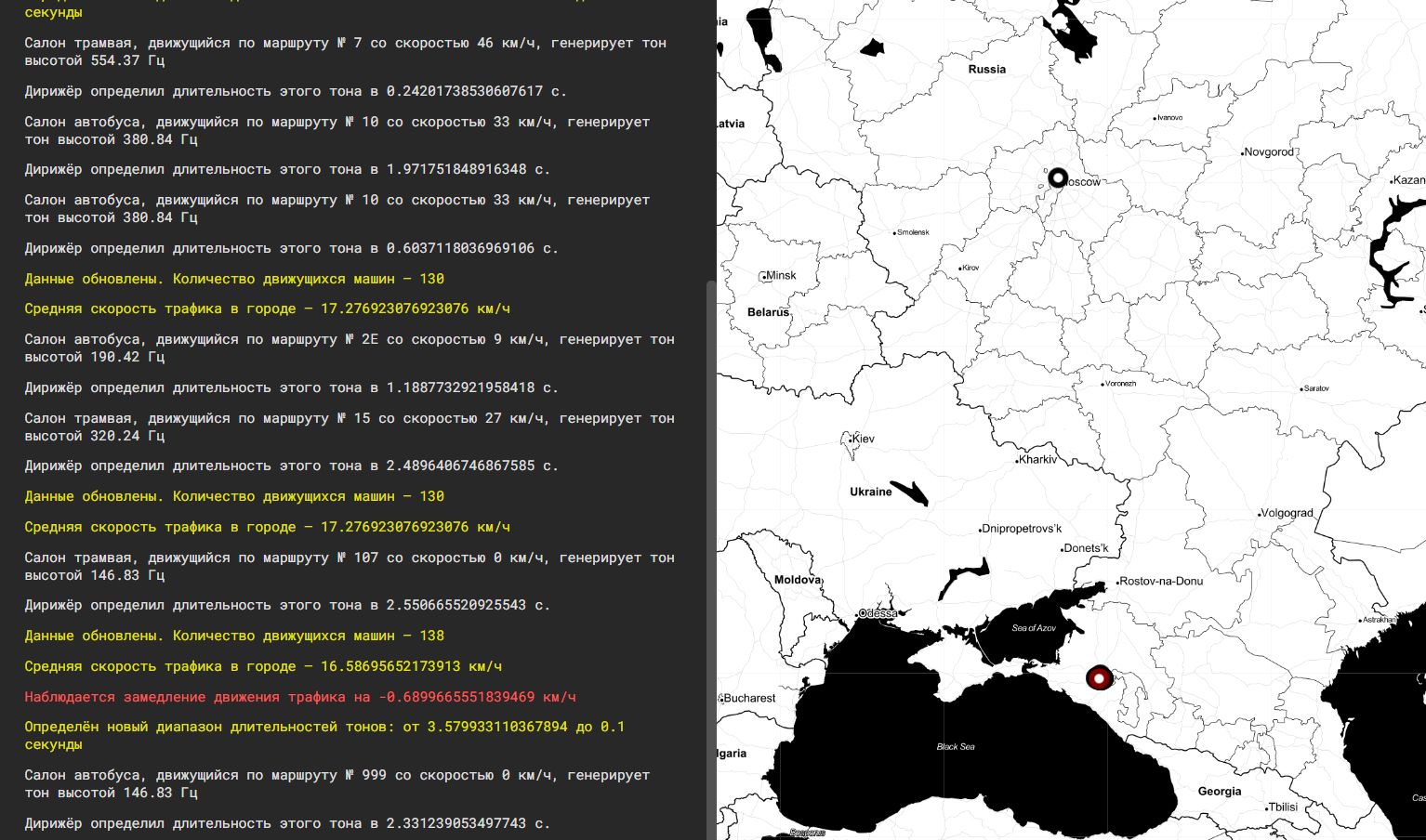The image size is (1426, 840).
Task: Click the Russia country label
Action: coord(986,70)
